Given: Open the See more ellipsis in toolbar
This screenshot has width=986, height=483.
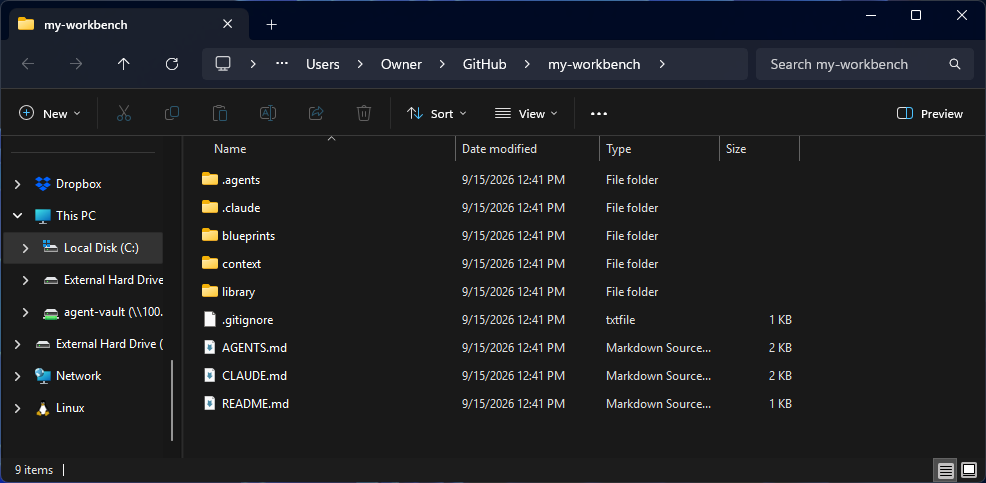Looking at the screenshot, I should pyautogui.click(x=599, y=114).
